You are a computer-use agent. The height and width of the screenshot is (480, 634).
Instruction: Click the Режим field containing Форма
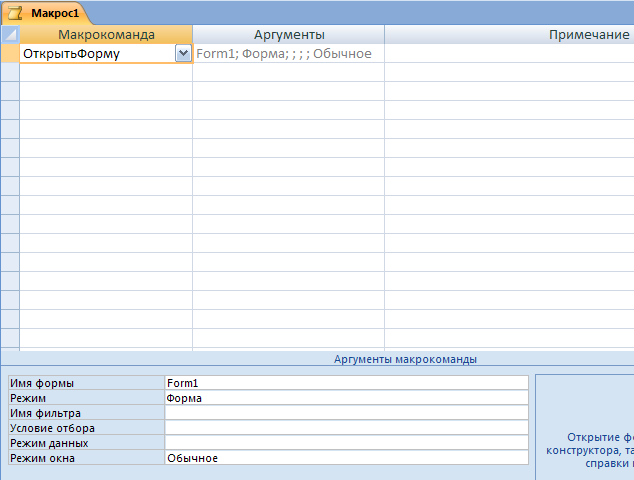(x=347, y=398)
